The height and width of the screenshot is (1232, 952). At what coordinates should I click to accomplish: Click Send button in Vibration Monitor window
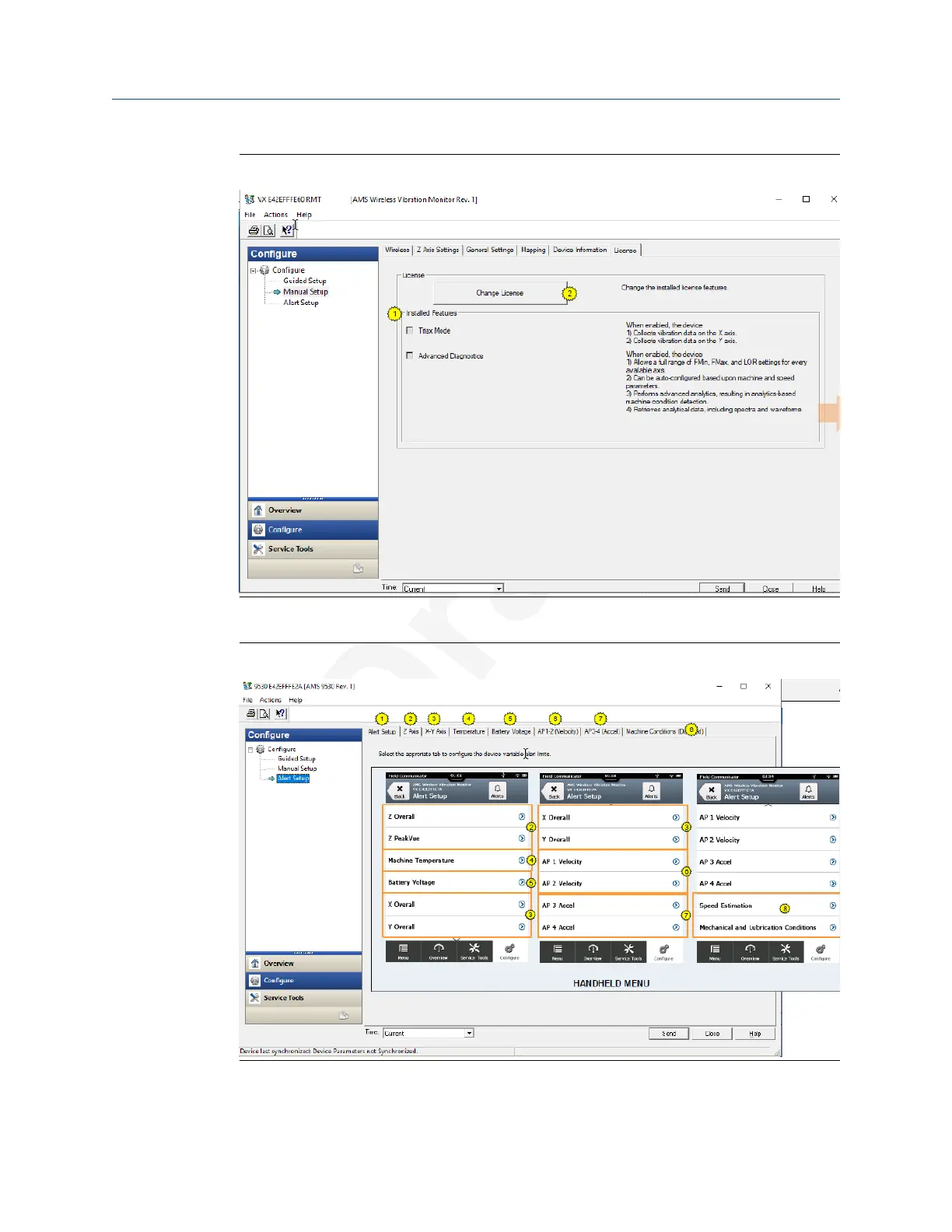pos(723,589)
